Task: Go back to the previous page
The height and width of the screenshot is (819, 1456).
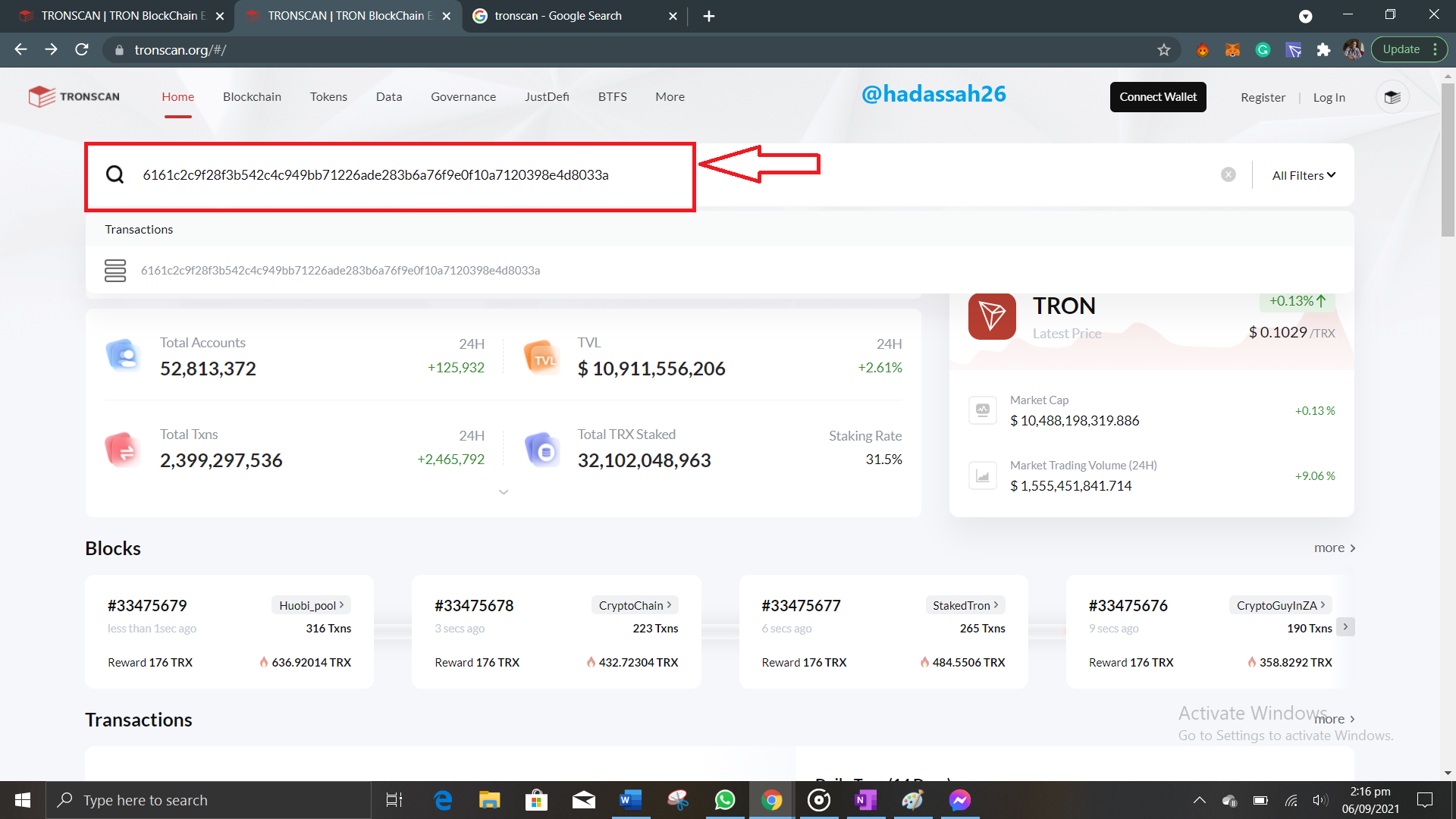Action: pyautogui.click(x=20, y=50)
